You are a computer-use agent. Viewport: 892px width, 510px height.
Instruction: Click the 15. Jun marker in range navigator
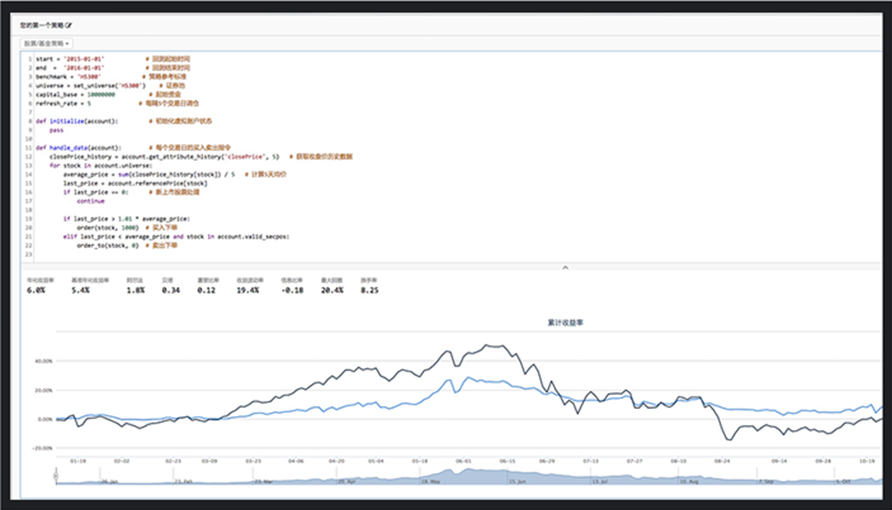(x=517, y=482)
